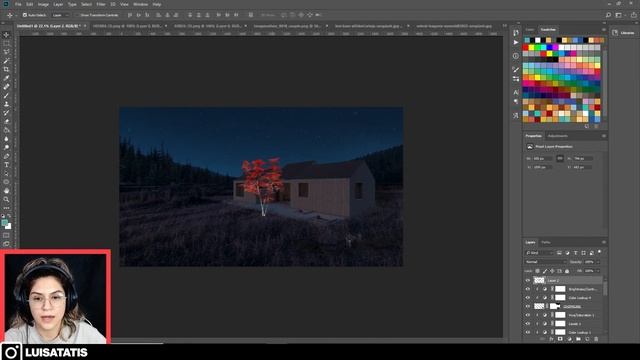Click Add layer style fx icon

point(551,339)
